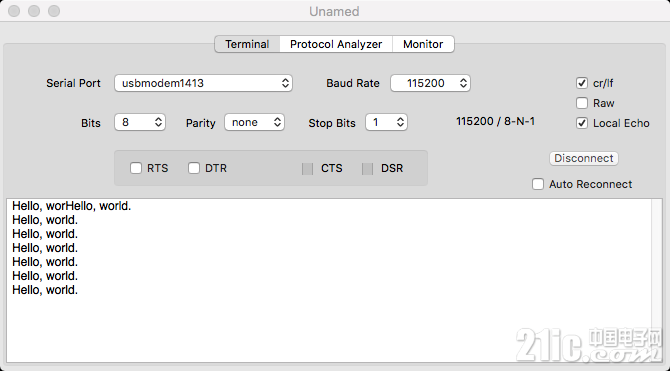
Task: Close the Unamed window
Action: tap(14, 11)
